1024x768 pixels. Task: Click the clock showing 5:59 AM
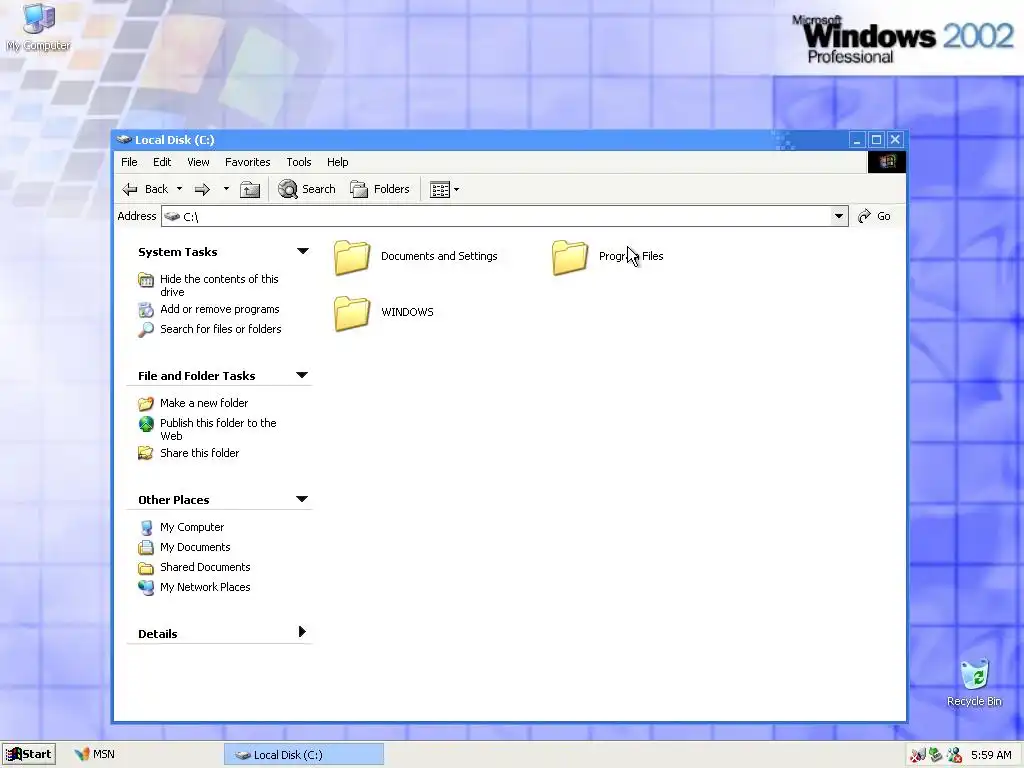coord(991,756)
